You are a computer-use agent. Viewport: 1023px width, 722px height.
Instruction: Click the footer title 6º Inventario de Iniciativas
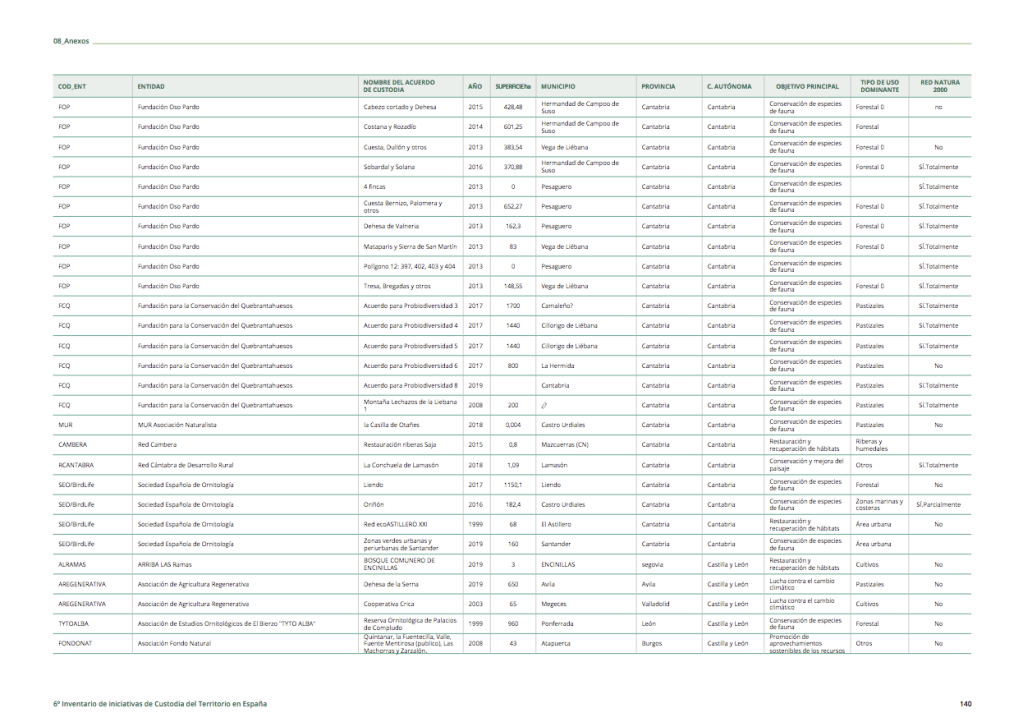tap(160, 704)
